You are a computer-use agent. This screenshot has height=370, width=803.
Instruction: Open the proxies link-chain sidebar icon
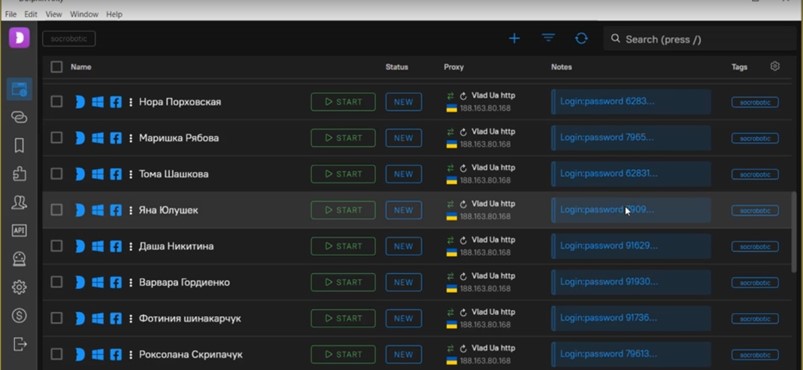pos(19,117)
